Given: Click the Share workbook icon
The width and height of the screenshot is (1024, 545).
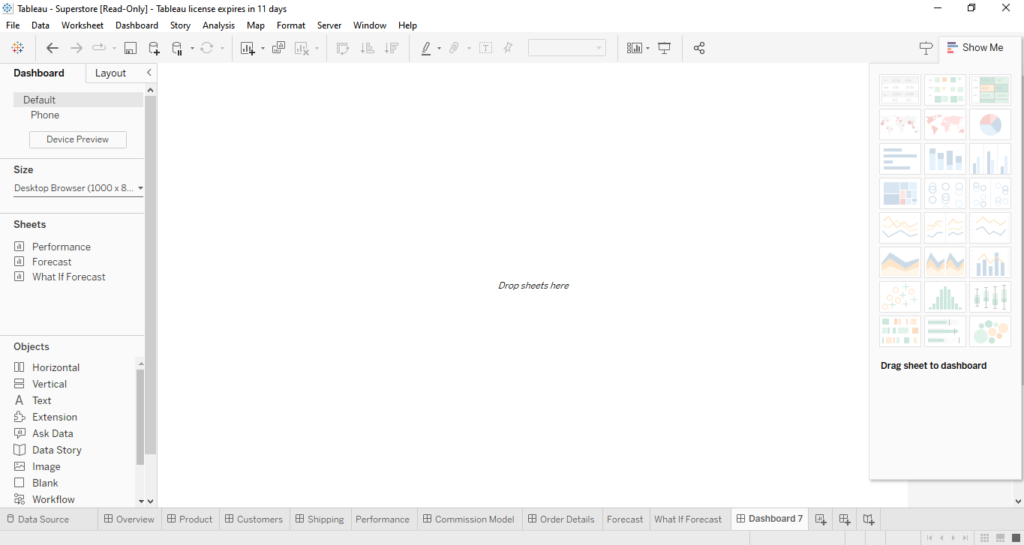Looking at the screenshot, I should 699,48.
